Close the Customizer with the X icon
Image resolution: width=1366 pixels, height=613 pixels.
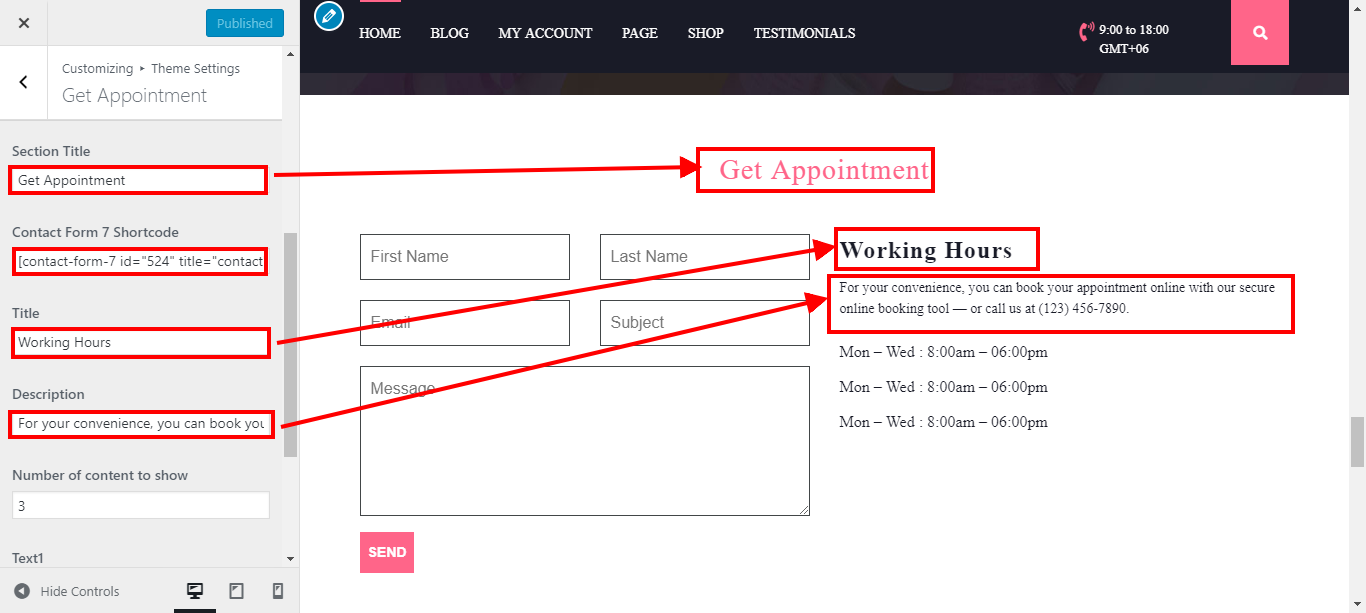(24, 23)
